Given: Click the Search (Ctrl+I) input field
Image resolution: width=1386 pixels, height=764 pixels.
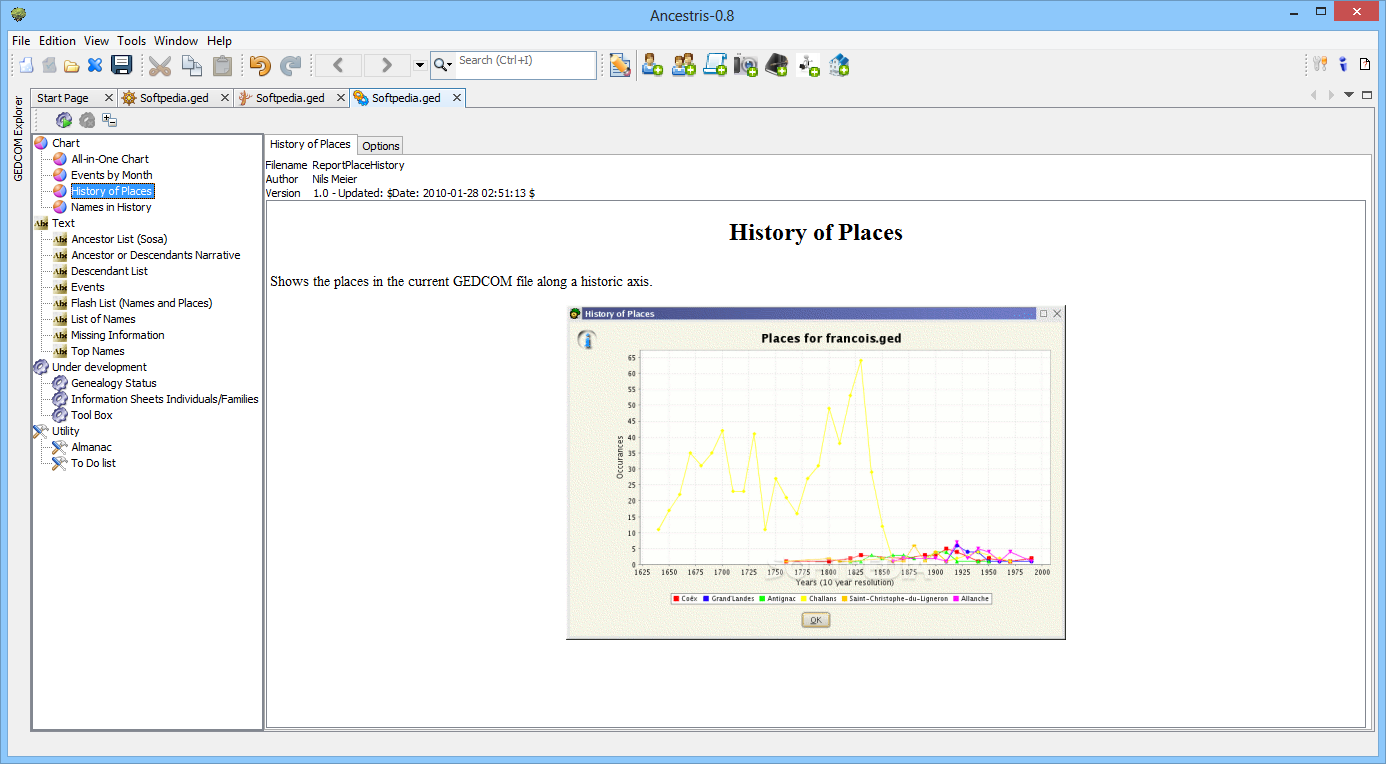Looking at the screenshot, I should (x=526, y=66).
